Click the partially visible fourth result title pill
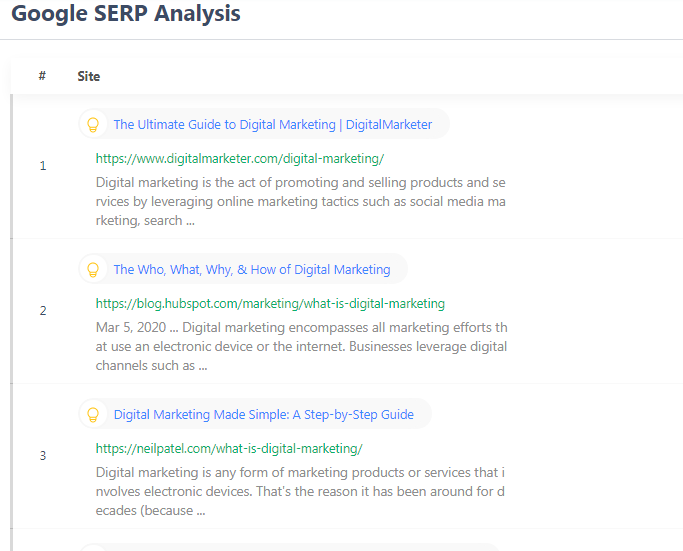The image size is (683, 551). pyautogui.click(x=288, y=547)
